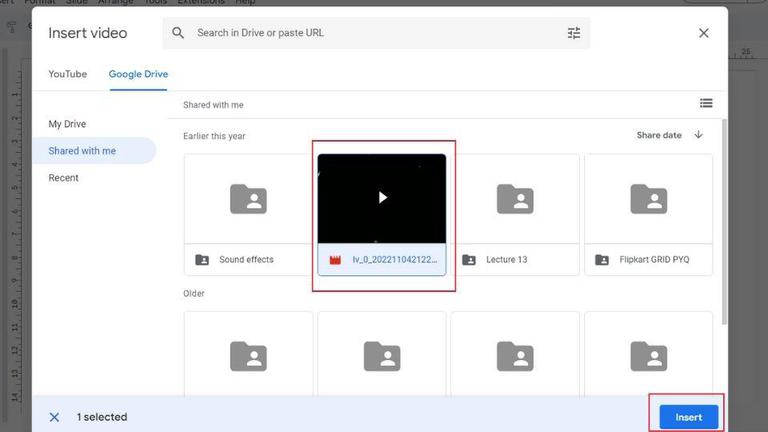Select Shared with me in sidebar
This screenshot has width=768, height=432.
click(94, 150)
